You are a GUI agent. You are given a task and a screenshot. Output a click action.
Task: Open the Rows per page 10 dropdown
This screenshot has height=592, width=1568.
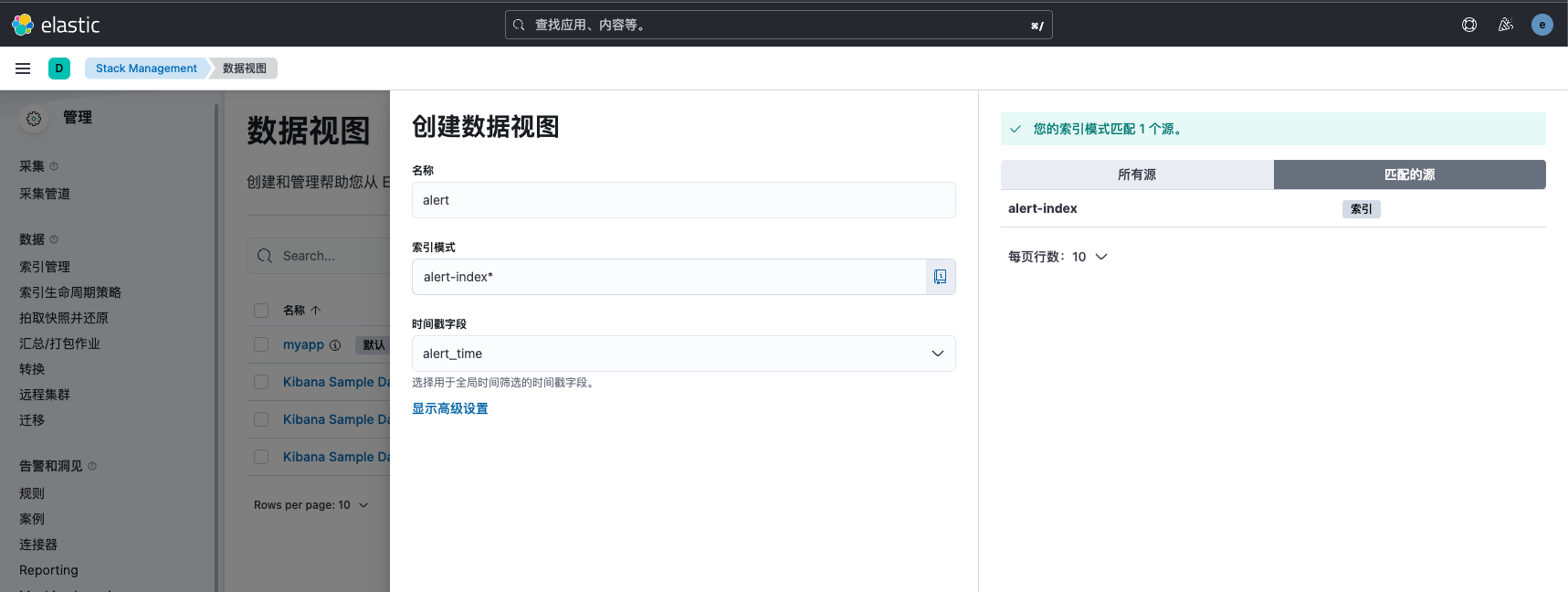[x=310, y=505]
